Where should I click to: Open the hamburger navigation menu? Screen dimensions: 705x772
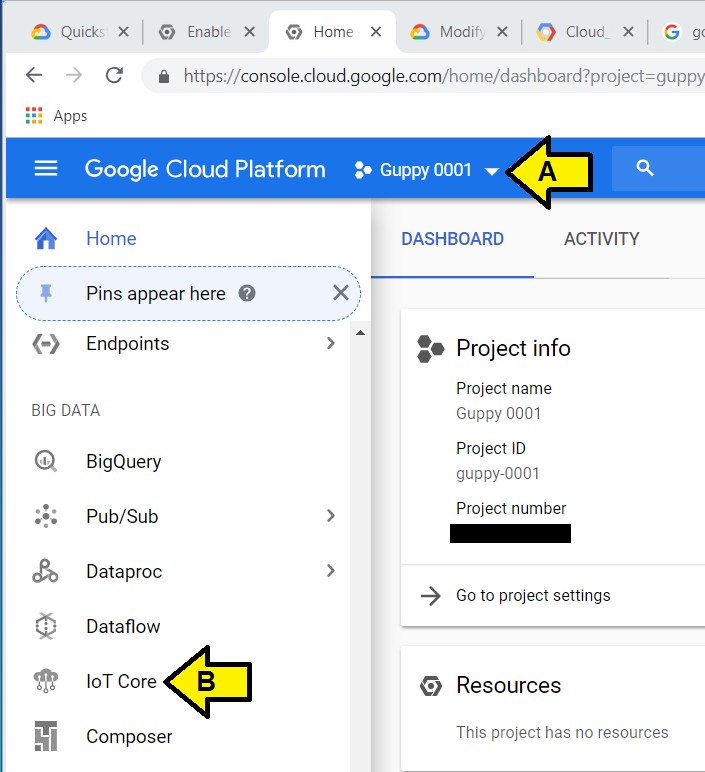coord(46,169)
